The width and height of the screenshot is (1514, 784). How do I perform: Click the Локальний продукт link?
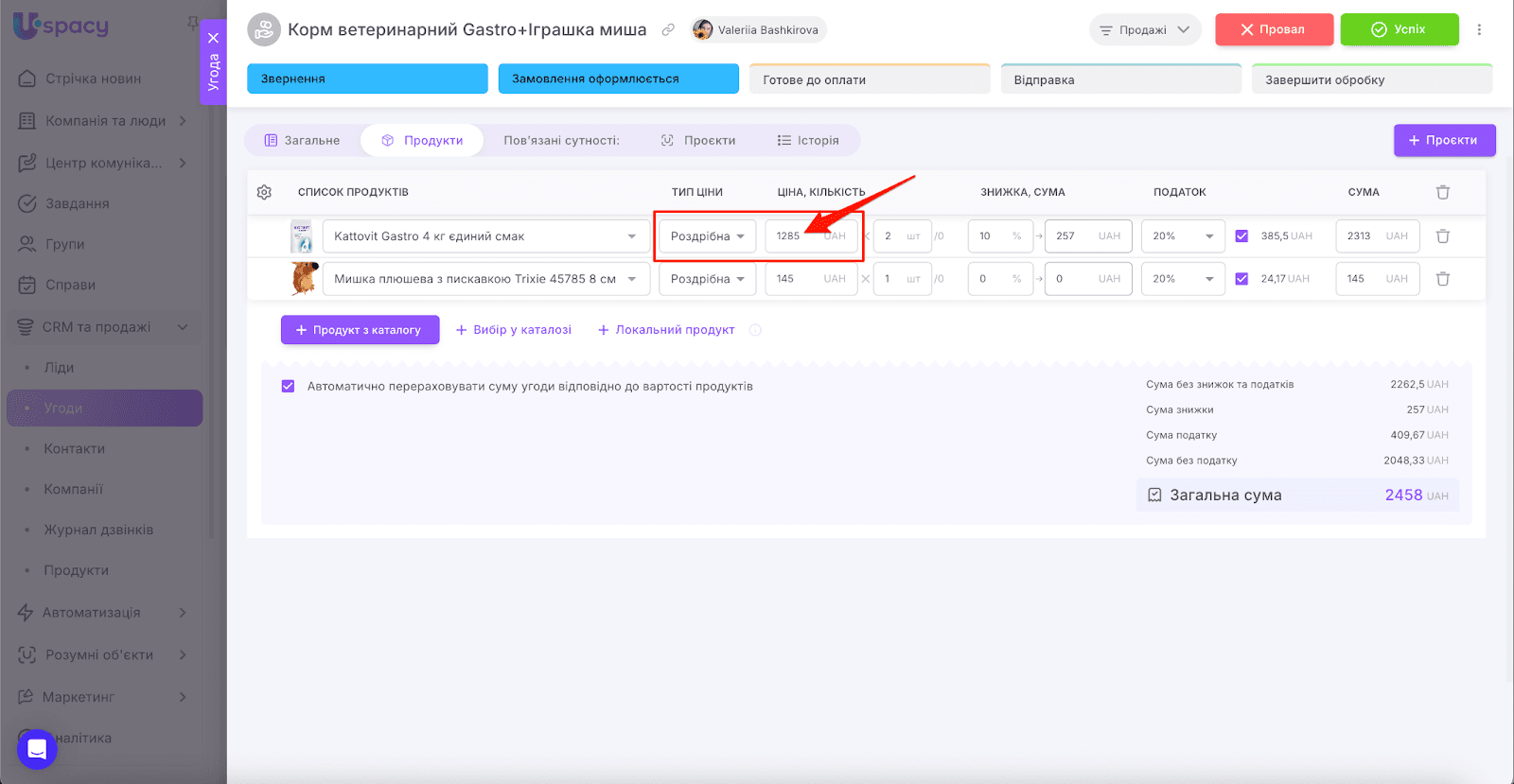(x=666, y=330)
